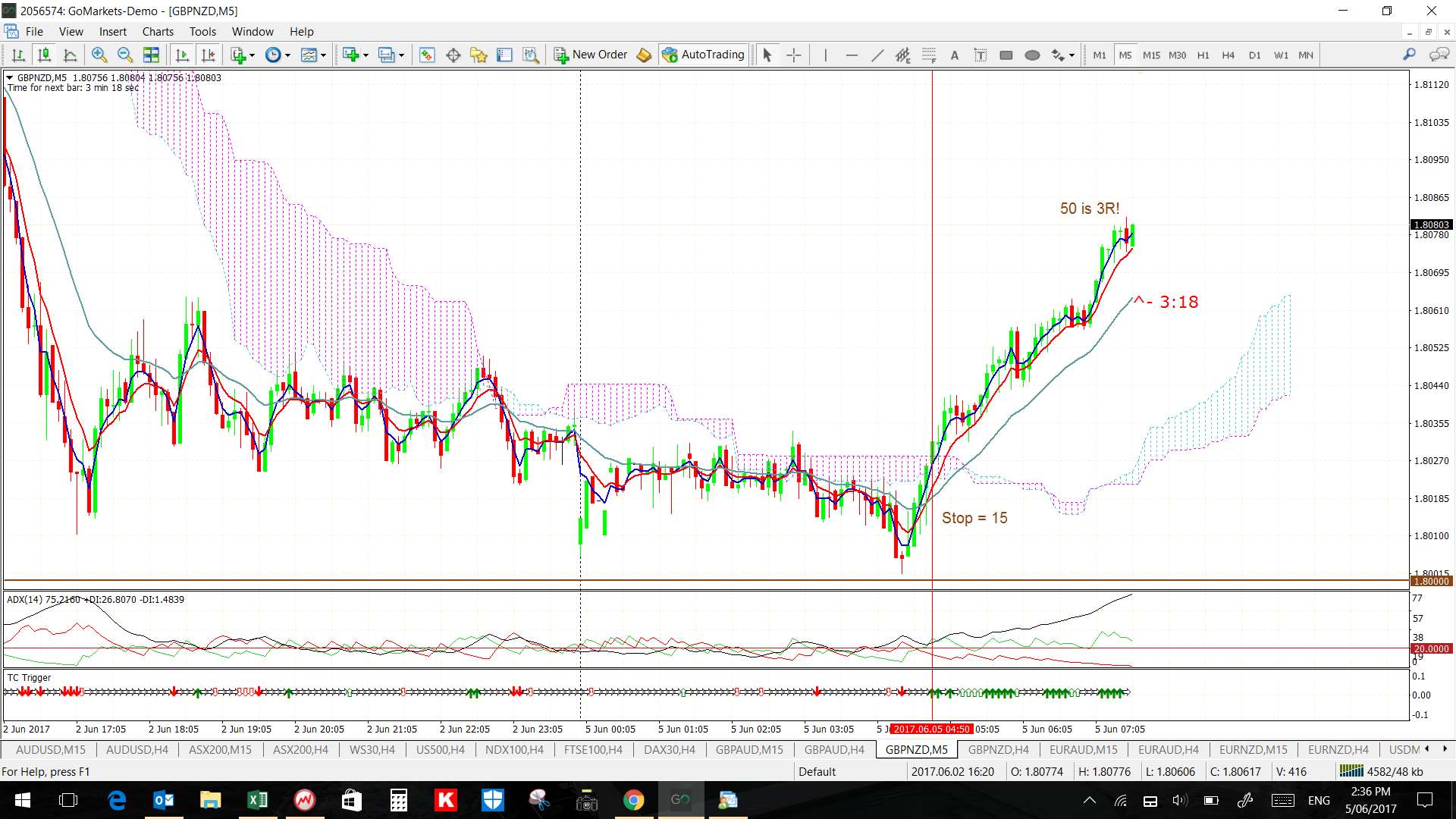Expand the indicators list dropdown arrow
This screenshot has width=1456, height=819.
[x=252, y=55]
